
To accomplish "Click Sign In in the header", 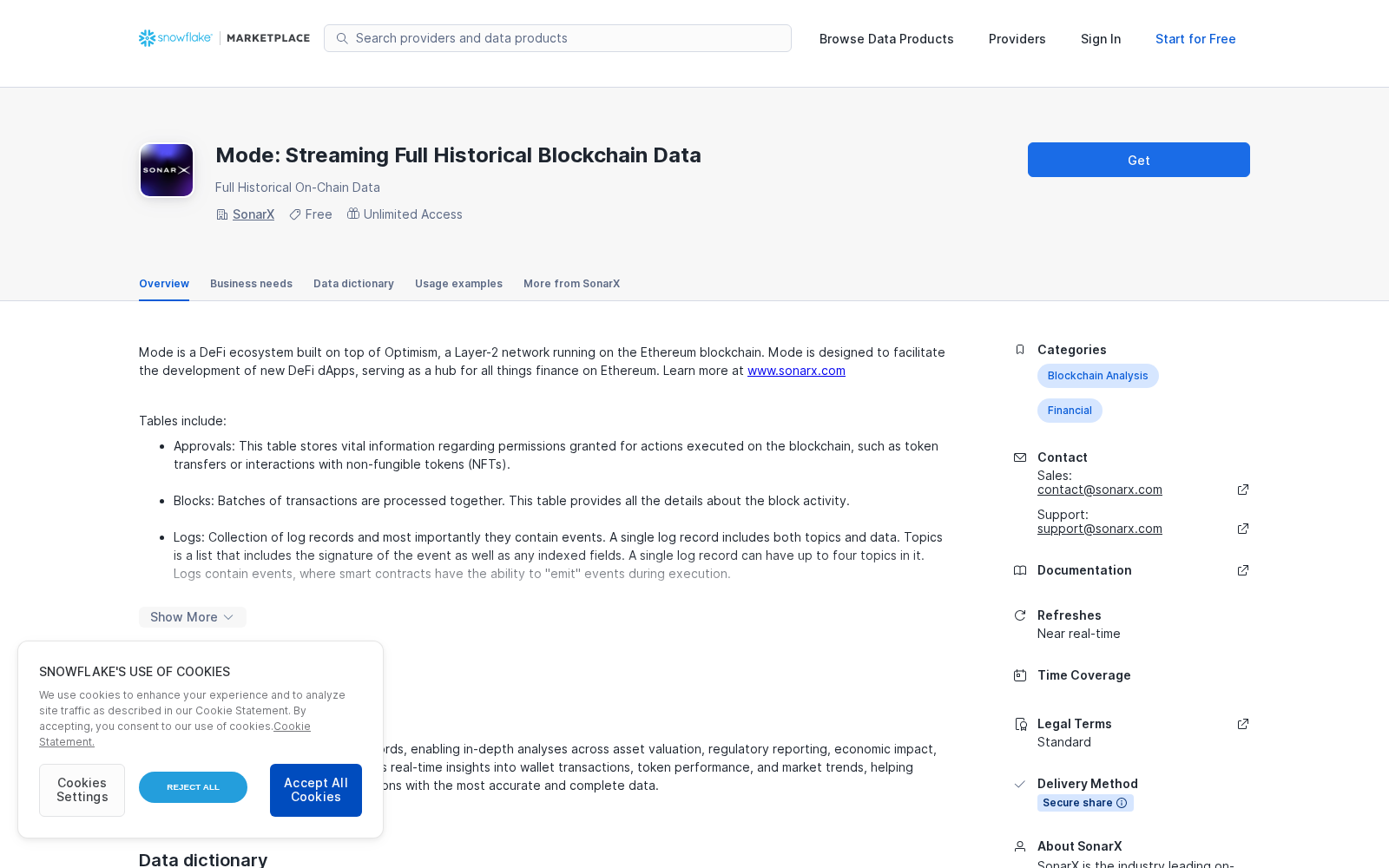I will pyautogui.click(x=1101, y=39).
